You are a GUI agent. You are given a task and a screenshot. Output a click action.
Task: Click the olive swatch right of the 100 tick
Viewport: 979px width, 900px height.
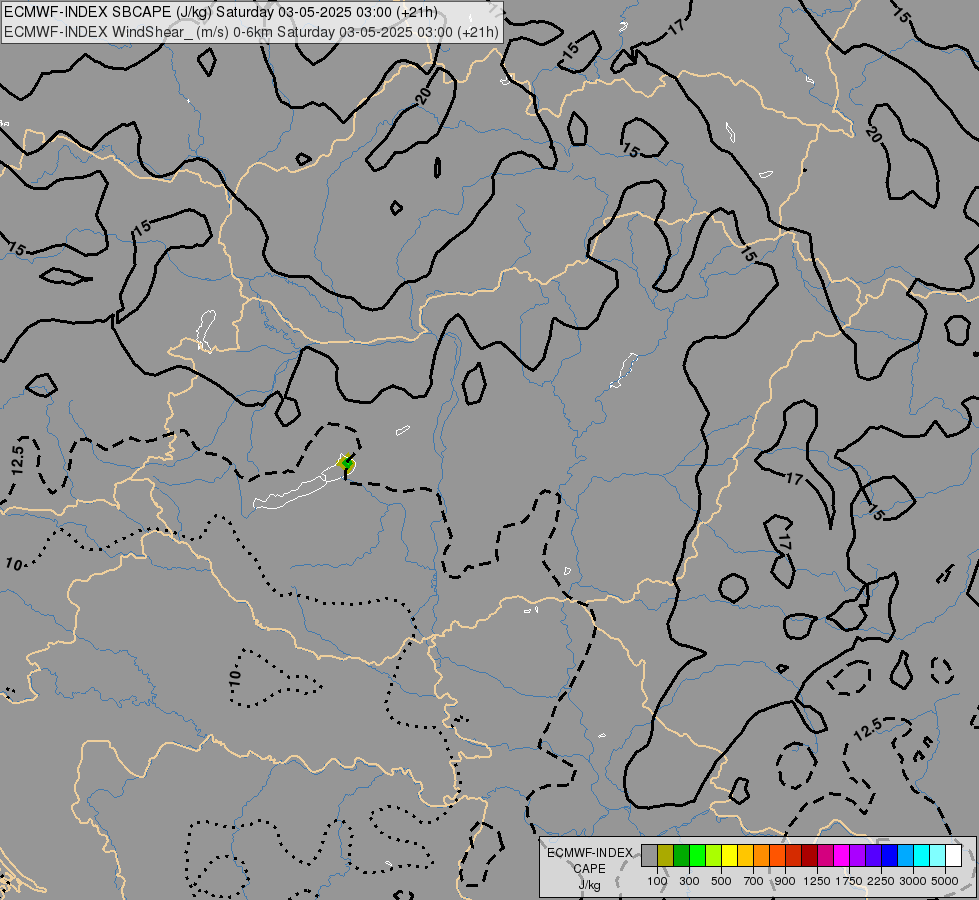click(666, 856)
